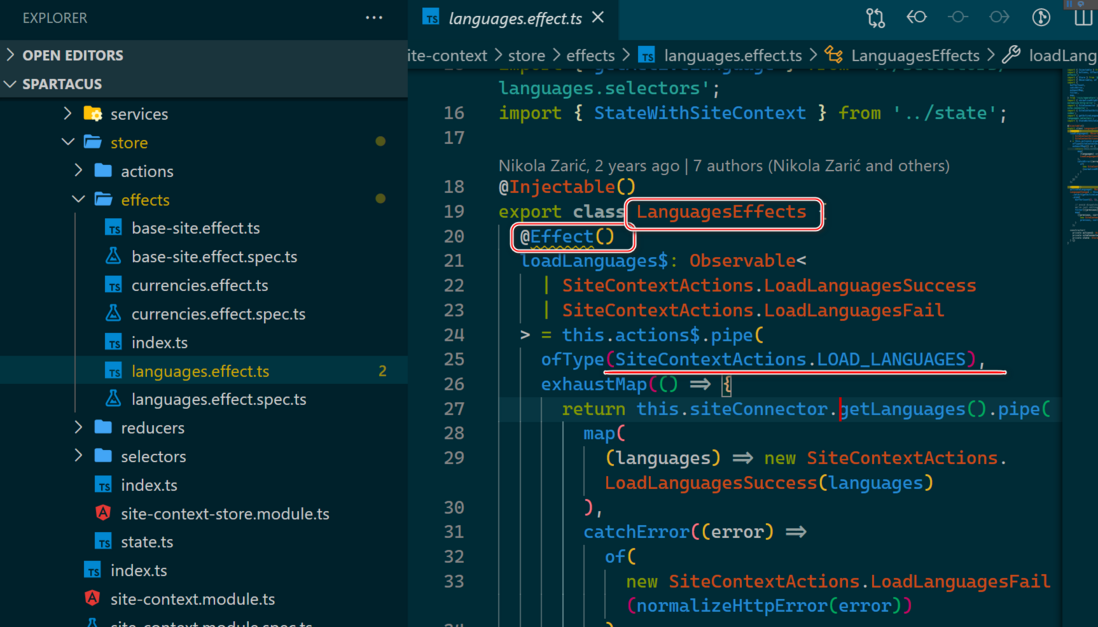The image size is (1098, 627).
Task: Go to the previous change
Action: click(917, 18)
